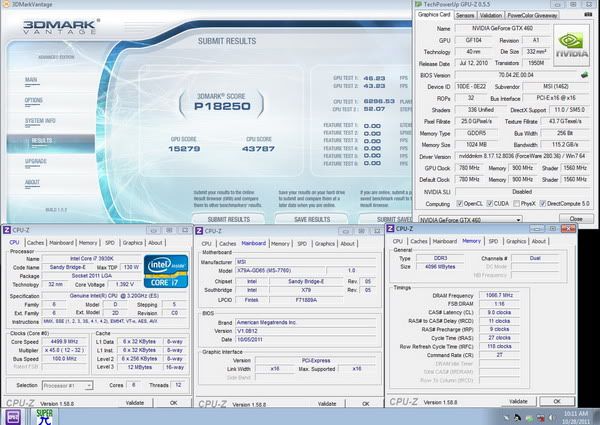Click the volume speaker icon in system tray
Image resolution: width=600 pixels, height=425 pixels.
pyautogui.click(x=551, y=417)
